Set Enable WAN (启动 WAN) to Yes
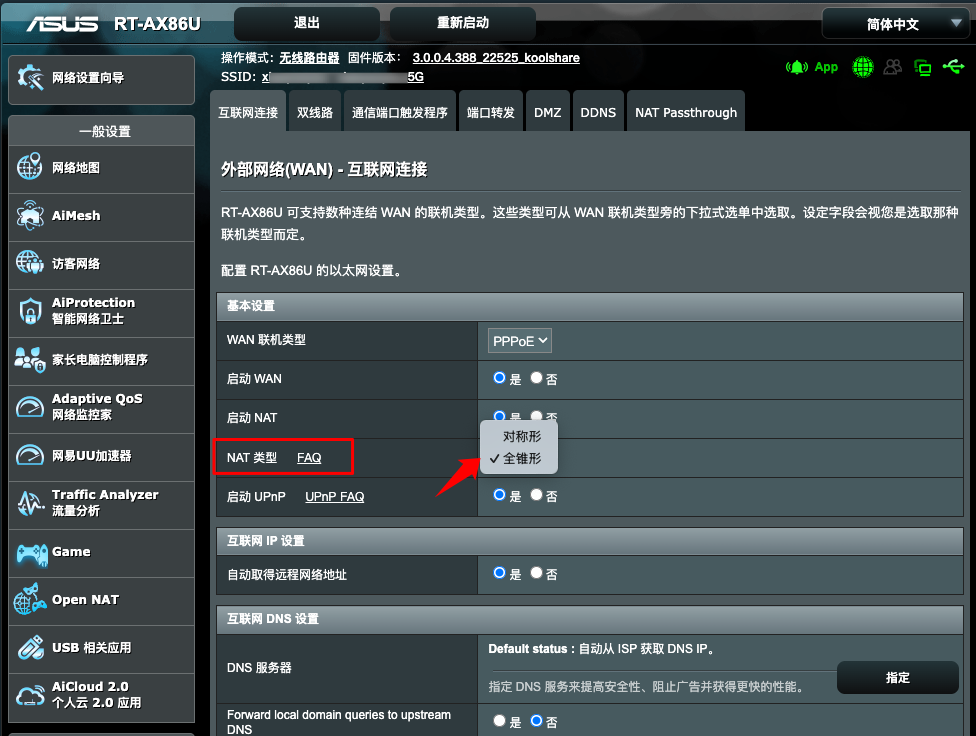The height and width of the screenshot is (736, 976). 499,378
